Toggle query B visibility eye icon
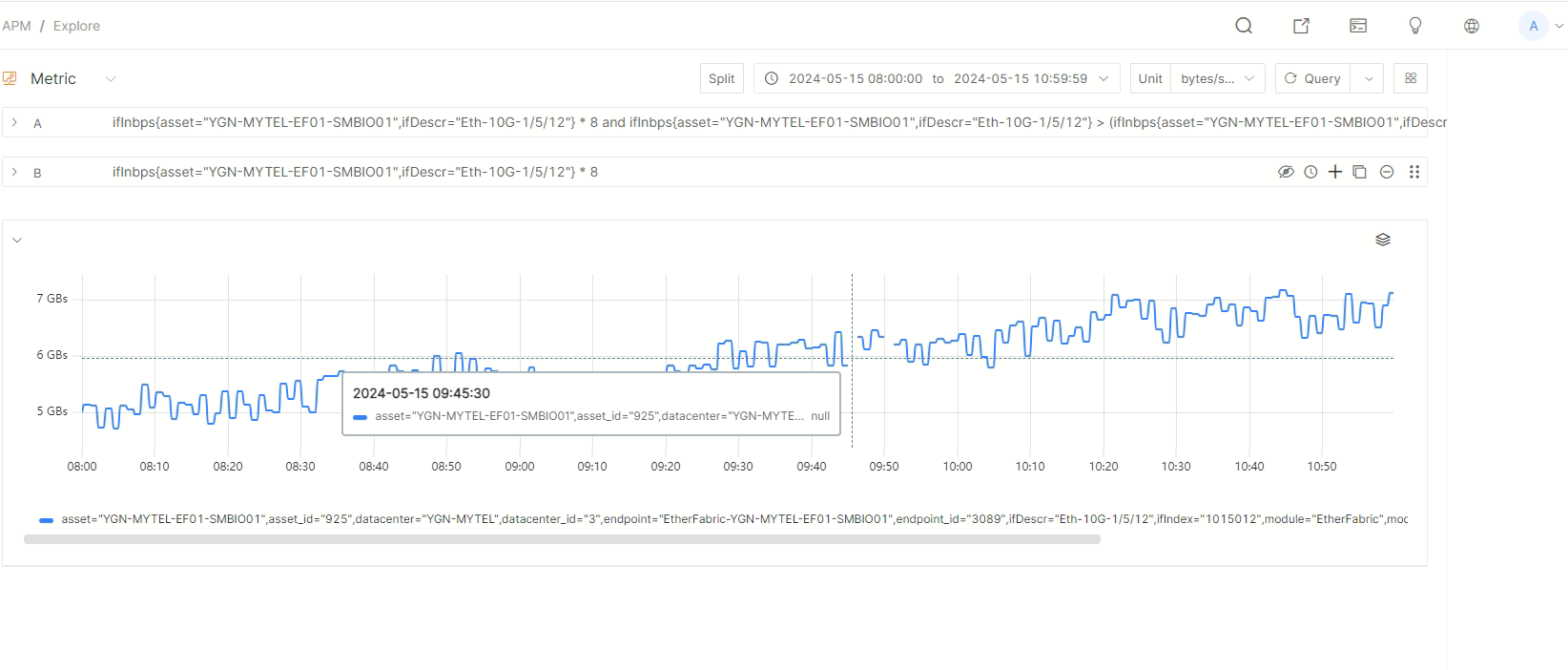 (1286, 172)
